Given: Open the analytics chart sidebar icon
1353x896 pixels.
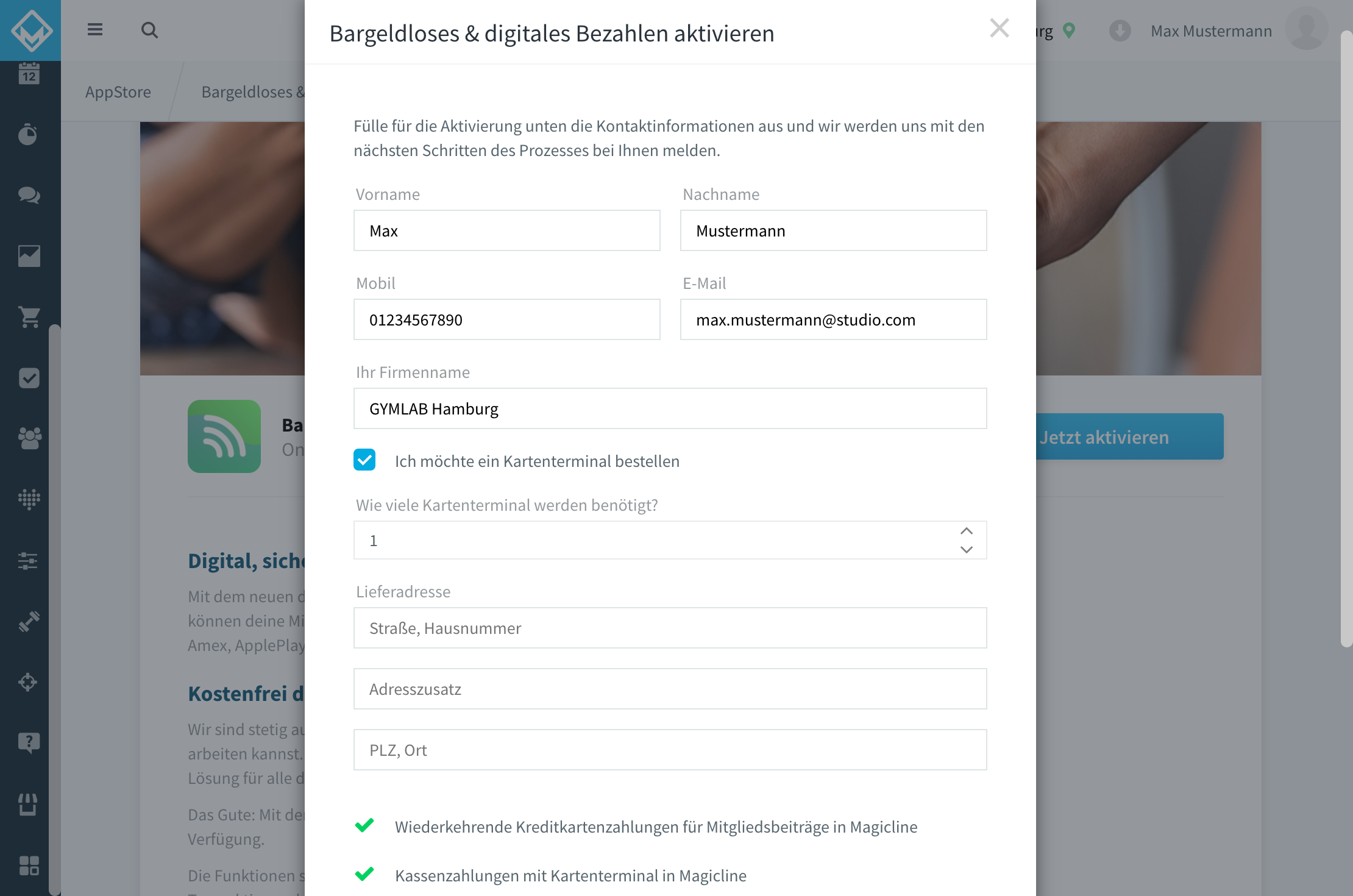Looking at the screenshot, I should 29,256.
